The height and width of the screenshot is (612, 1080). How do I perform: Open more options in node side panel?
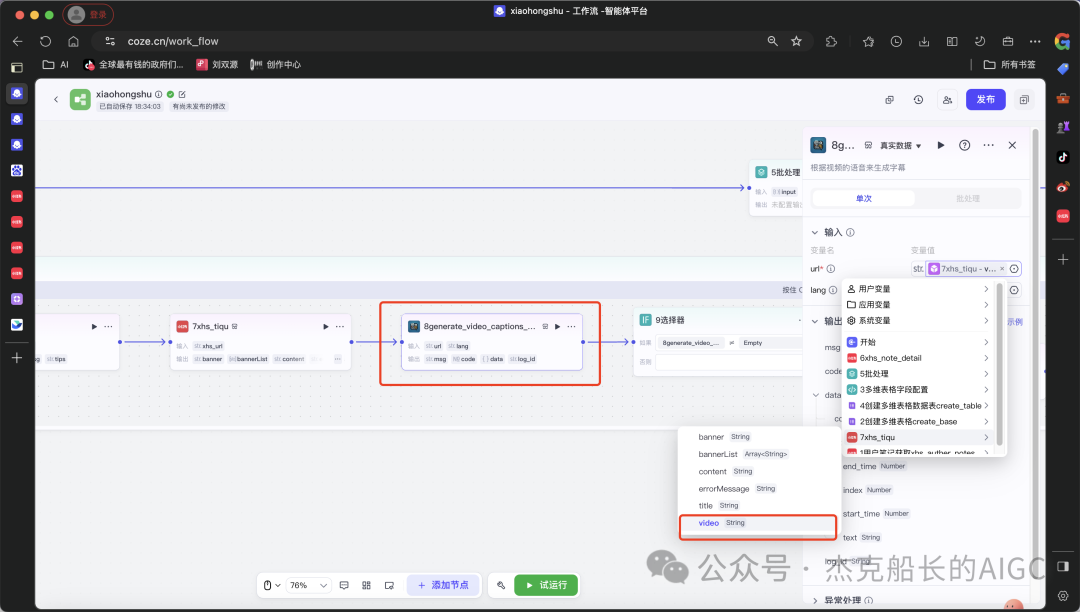click(x=988, y=145)
